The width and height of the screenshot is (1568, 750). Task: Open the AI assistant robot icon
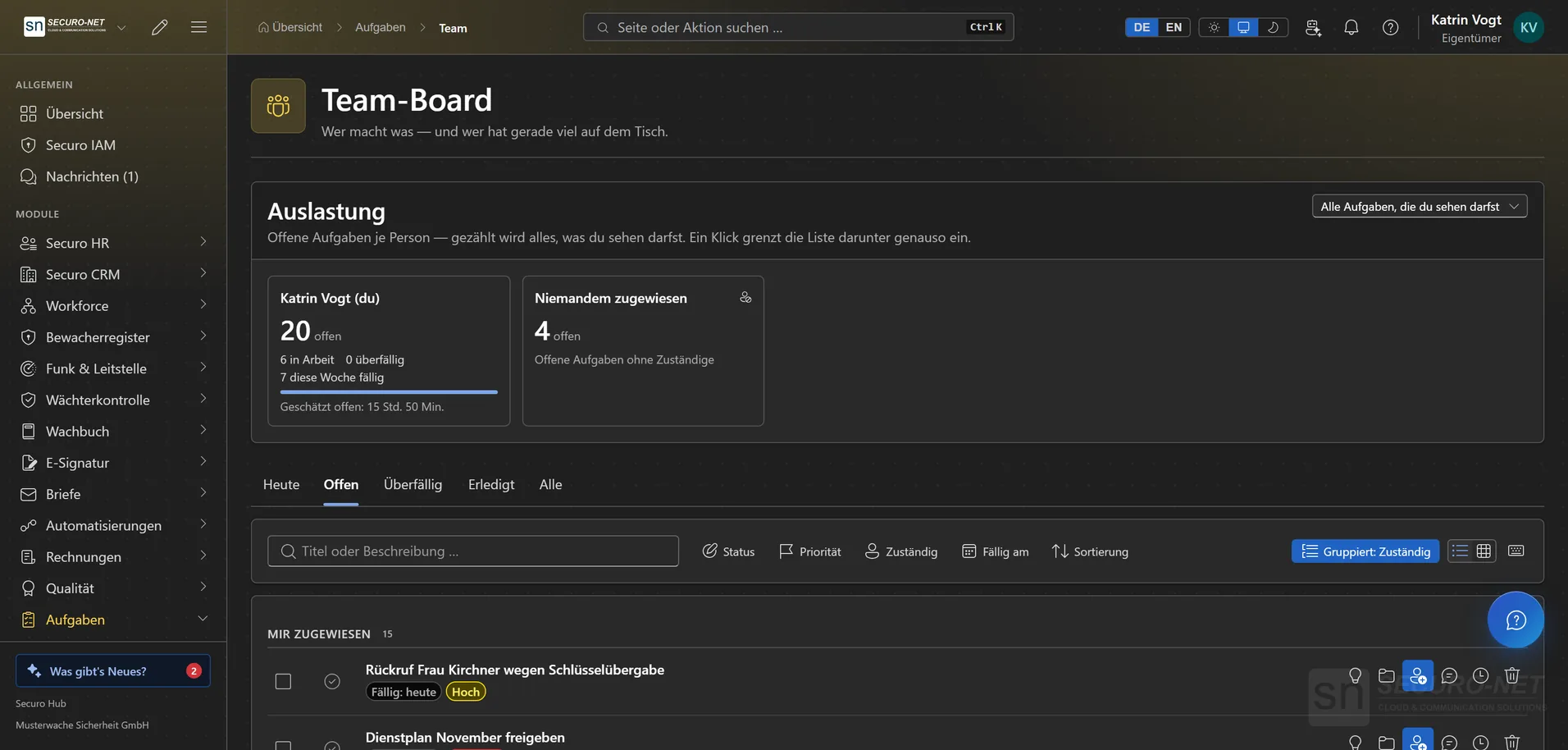pos(1313,27)
